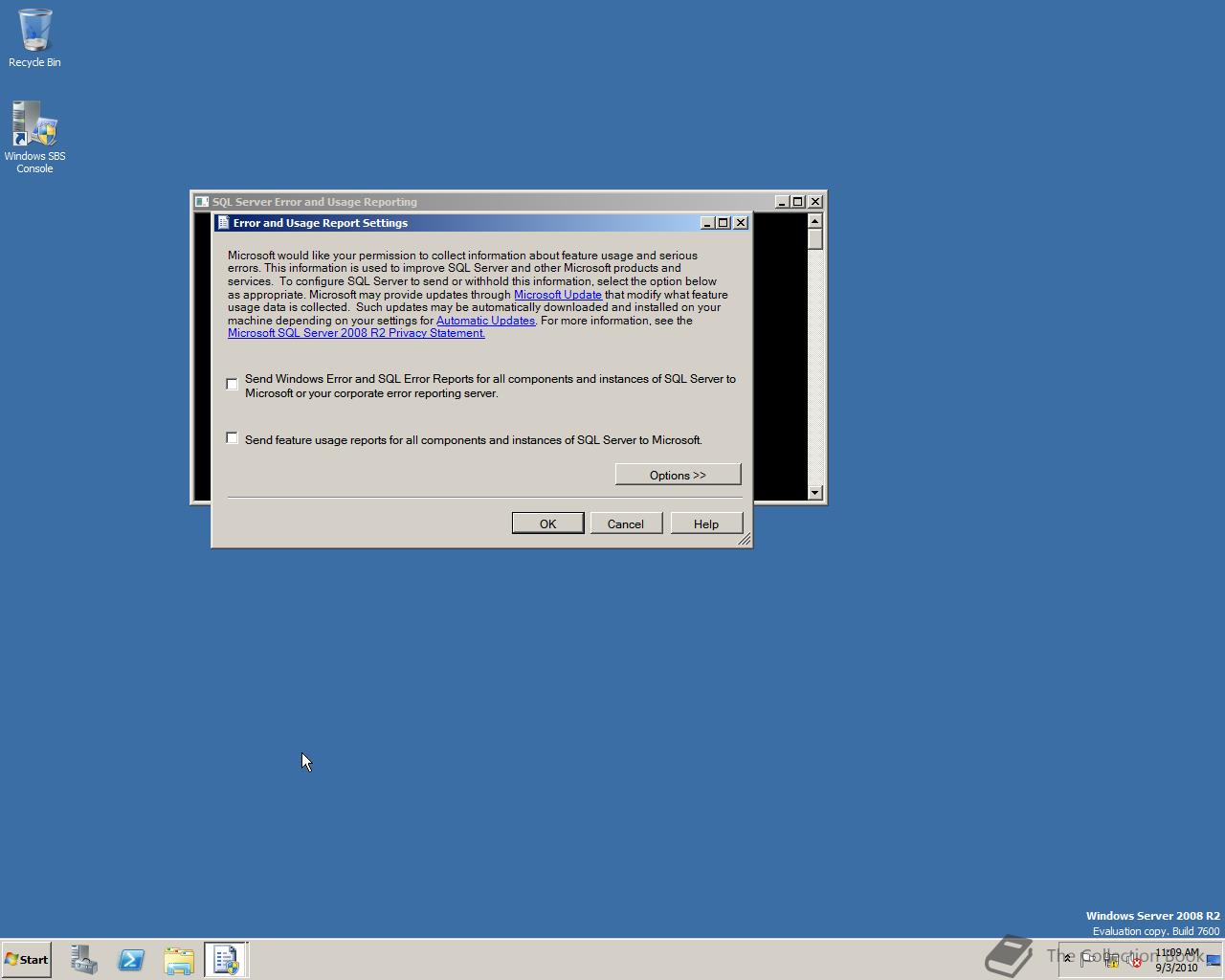Maximize the SQL Server Error and Usage Reporting window
The image size is (1225, 980).
[798, 202]
